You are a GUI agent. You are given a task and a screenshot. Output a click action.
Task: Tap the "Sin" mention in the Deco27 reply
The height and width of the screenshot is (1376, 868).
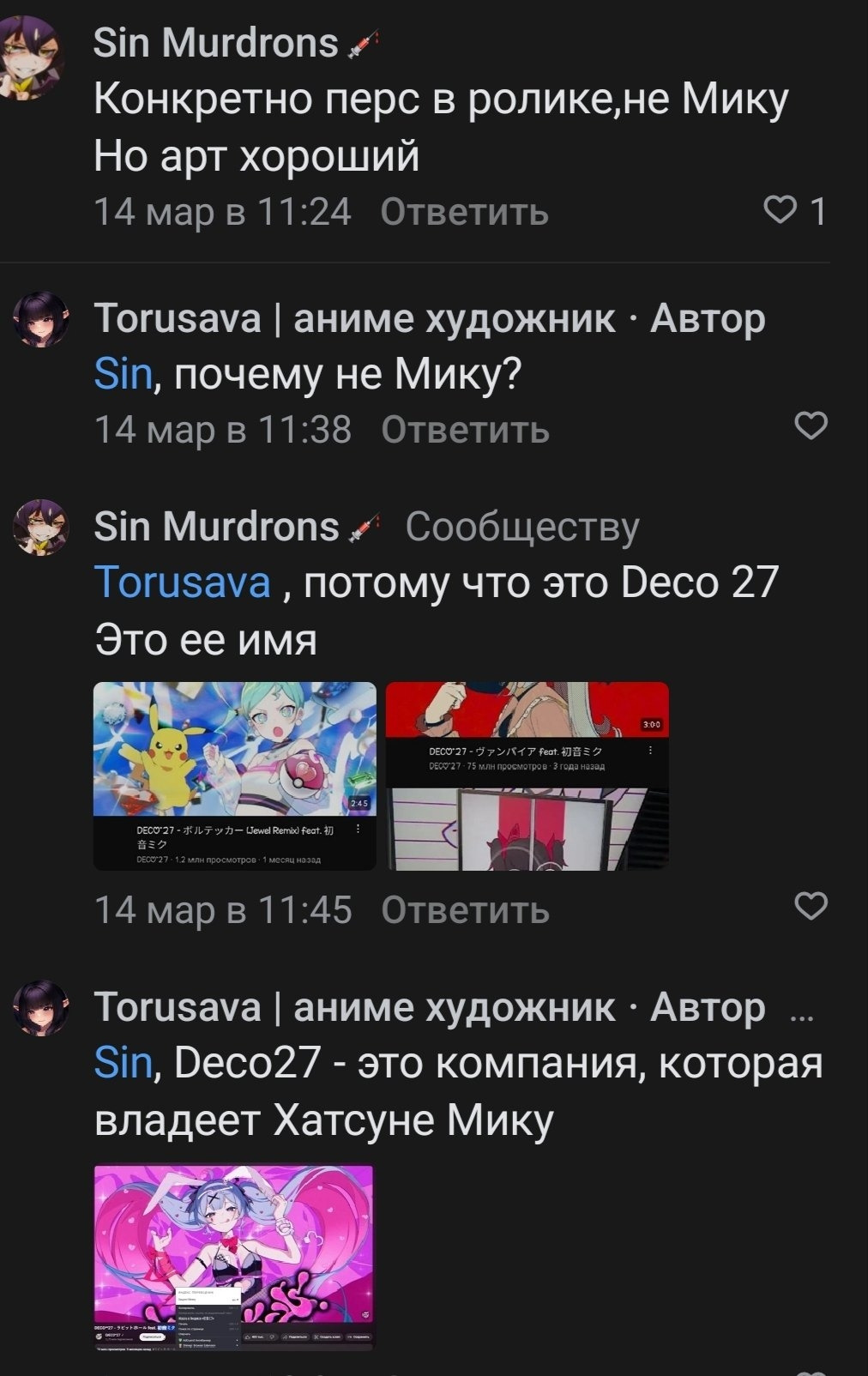point(123,1062)
